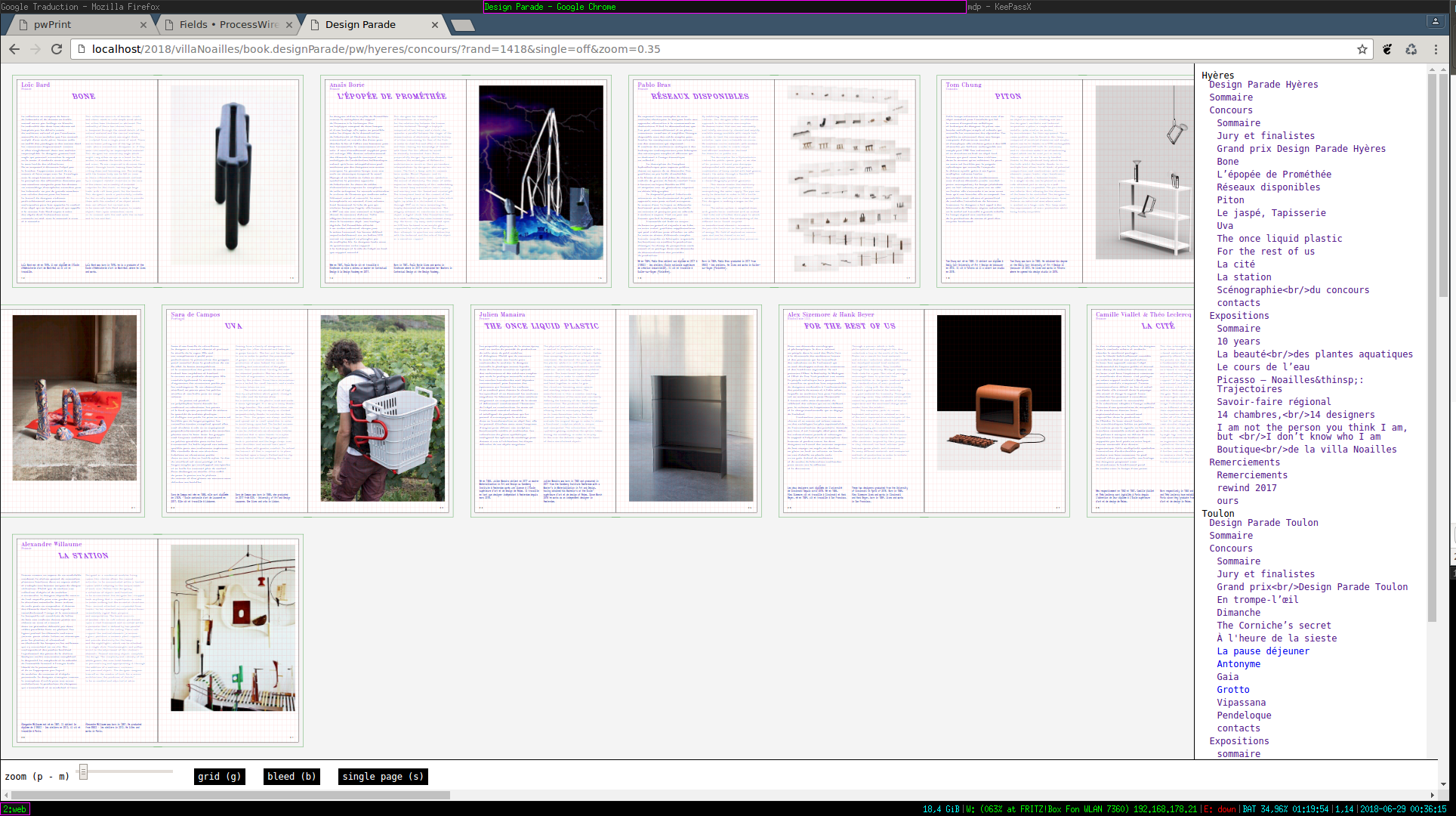Close the Design Parade tab
The width and height of the screenshot is (1456, 816).
435,25
